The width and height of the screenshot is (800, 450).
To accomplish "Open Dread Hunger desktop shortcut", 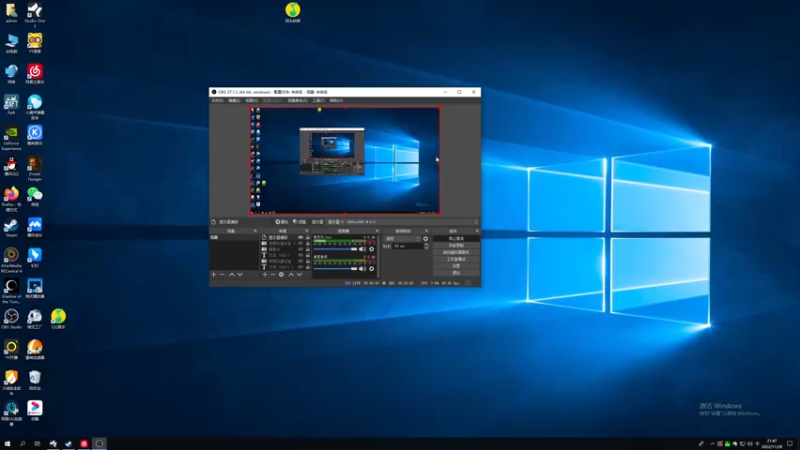I will [35, 168].
